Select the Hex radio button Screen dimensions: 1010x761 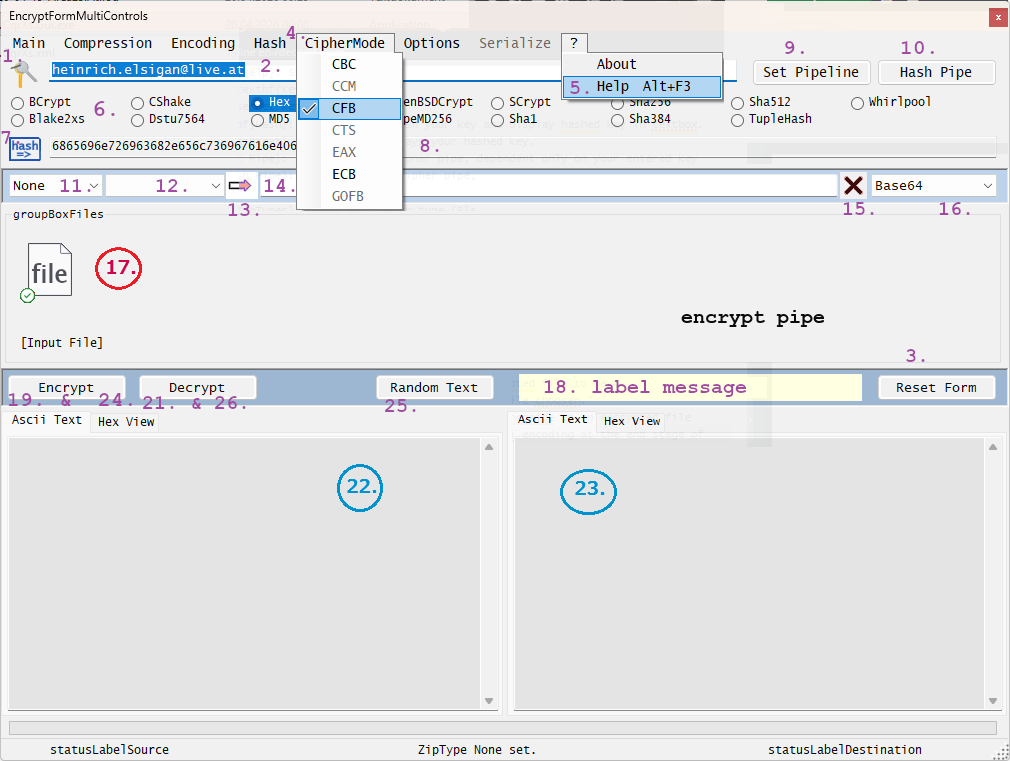pos(272,102)
